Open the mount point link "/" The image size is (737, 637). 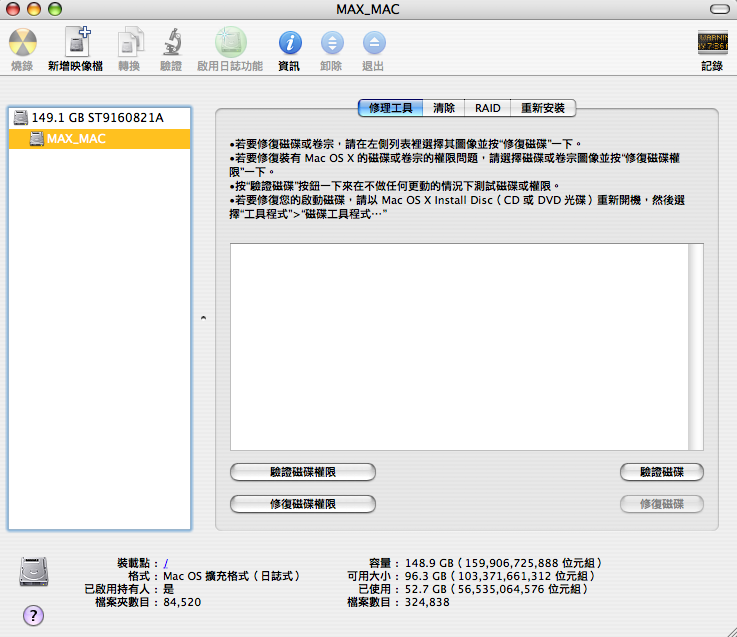165,563
